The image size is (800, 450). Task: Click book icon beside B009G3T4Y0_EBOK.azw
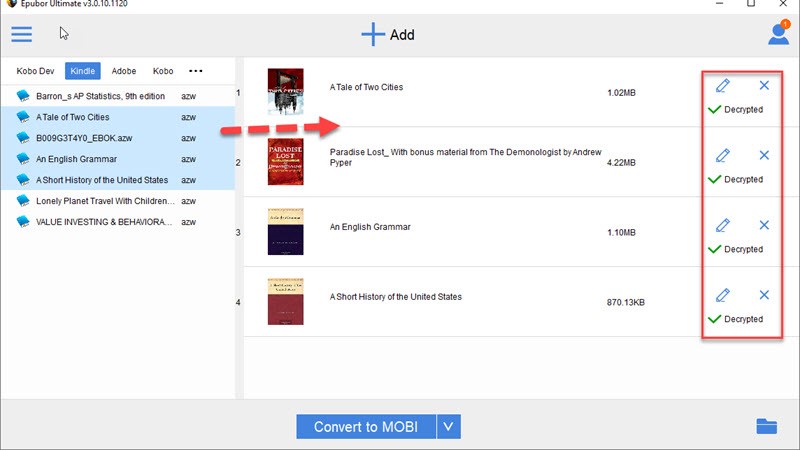click(x=23, y=138)
